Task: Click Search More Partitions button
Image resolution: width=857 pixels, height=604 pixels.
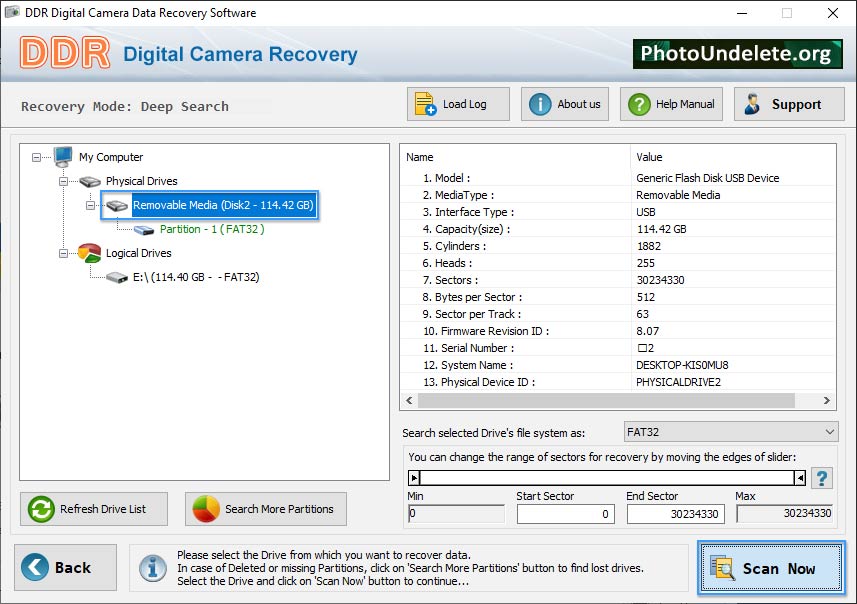Action: [266, 509]
